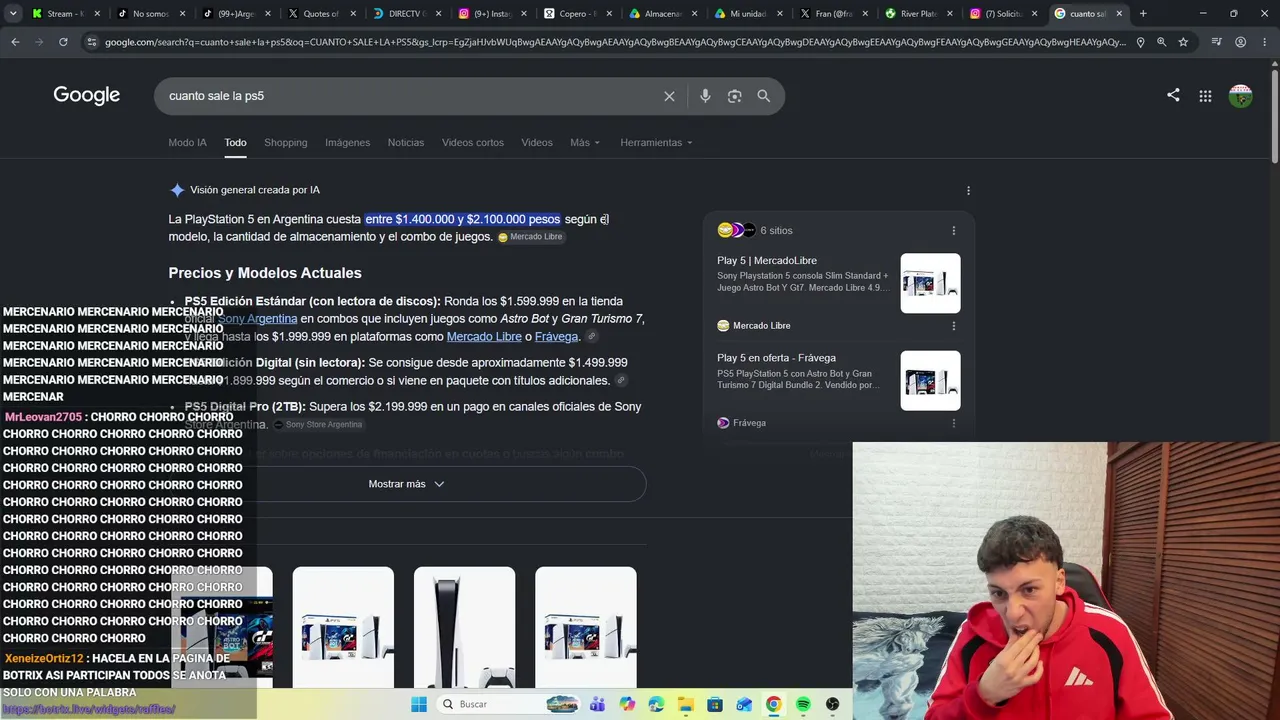Open Frávega PS5 bundle thumbnail

(x=930, y=380)
